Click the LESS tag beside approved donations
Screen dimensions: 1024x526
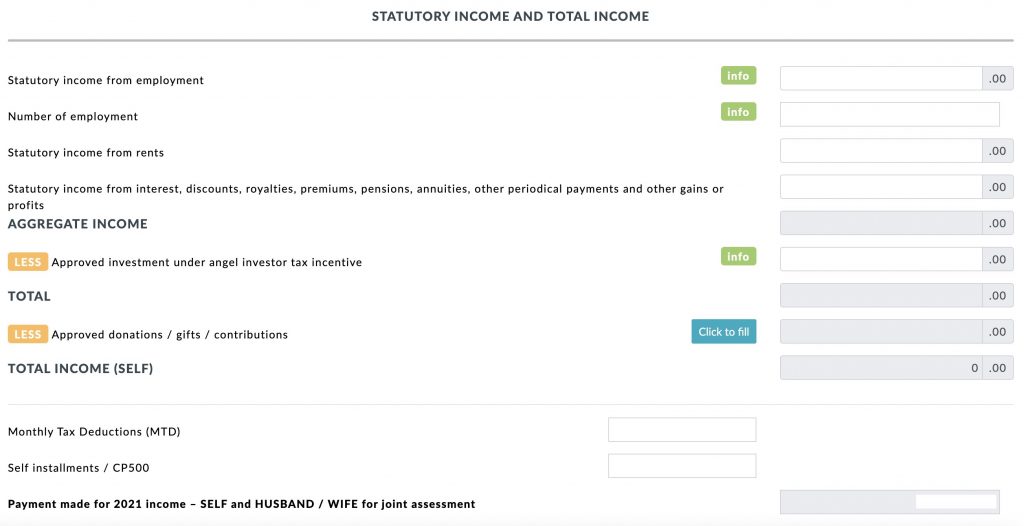(x=28, y=334)
